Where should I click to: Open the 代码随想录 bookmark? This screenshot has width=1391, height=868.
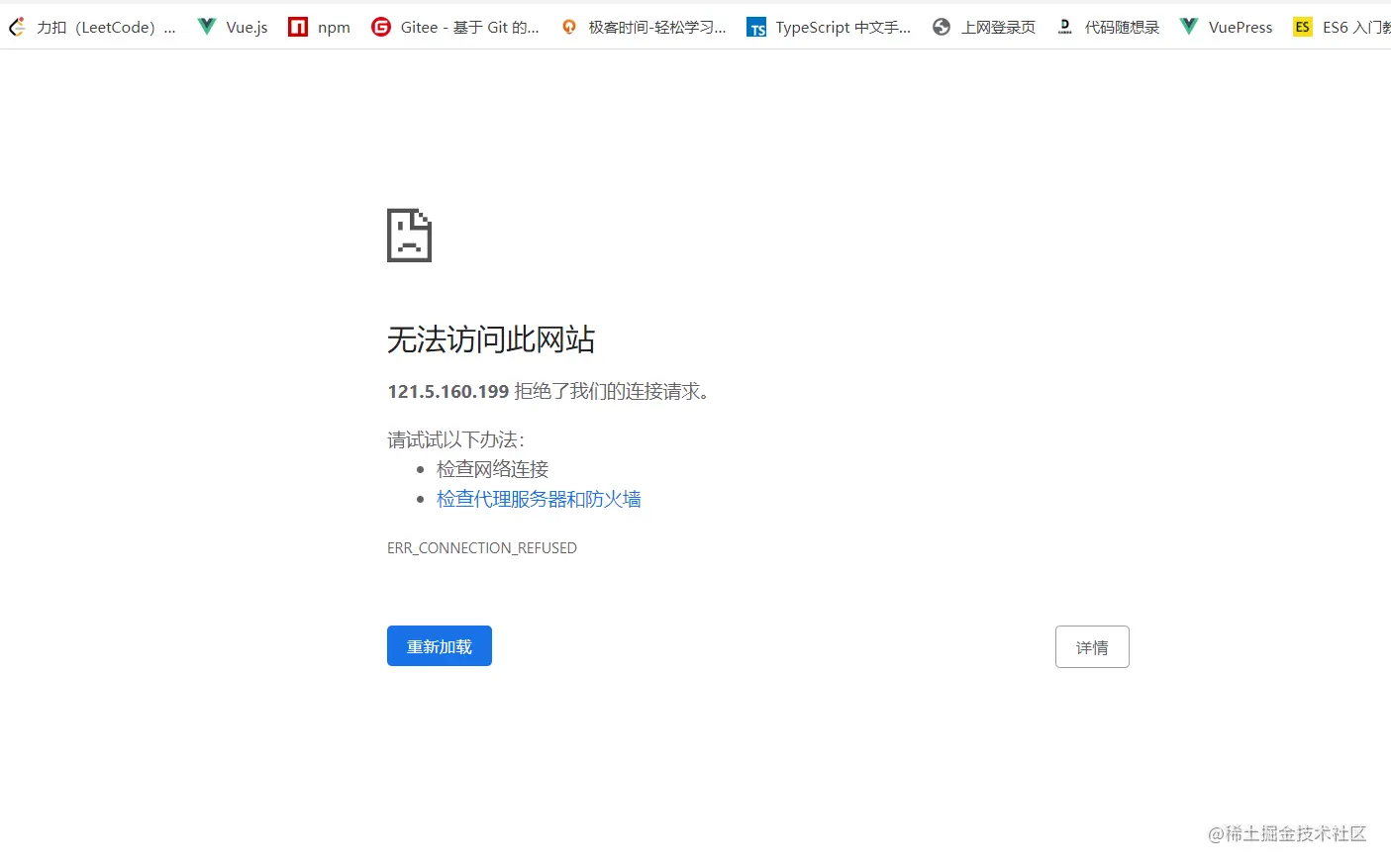click(1108, 27)
